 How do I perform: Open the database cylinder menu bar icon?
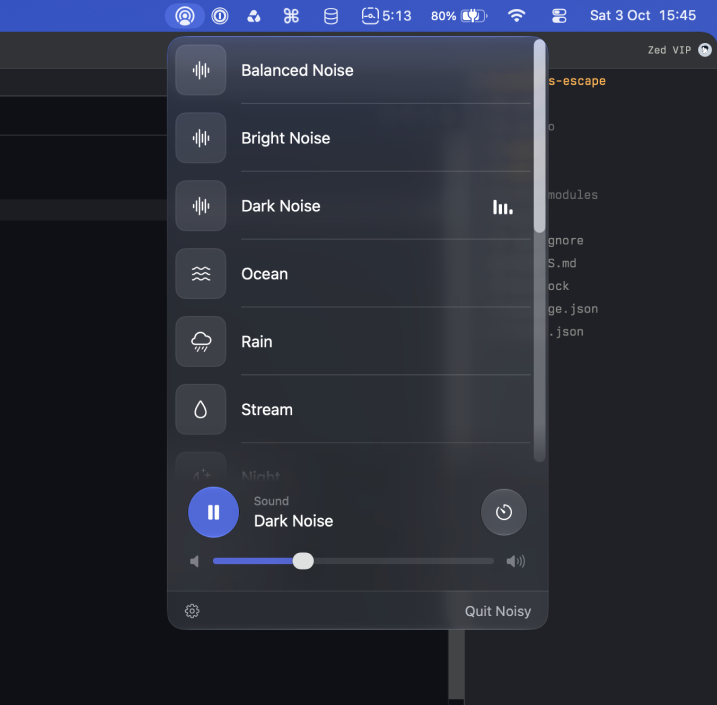(331, 16)
